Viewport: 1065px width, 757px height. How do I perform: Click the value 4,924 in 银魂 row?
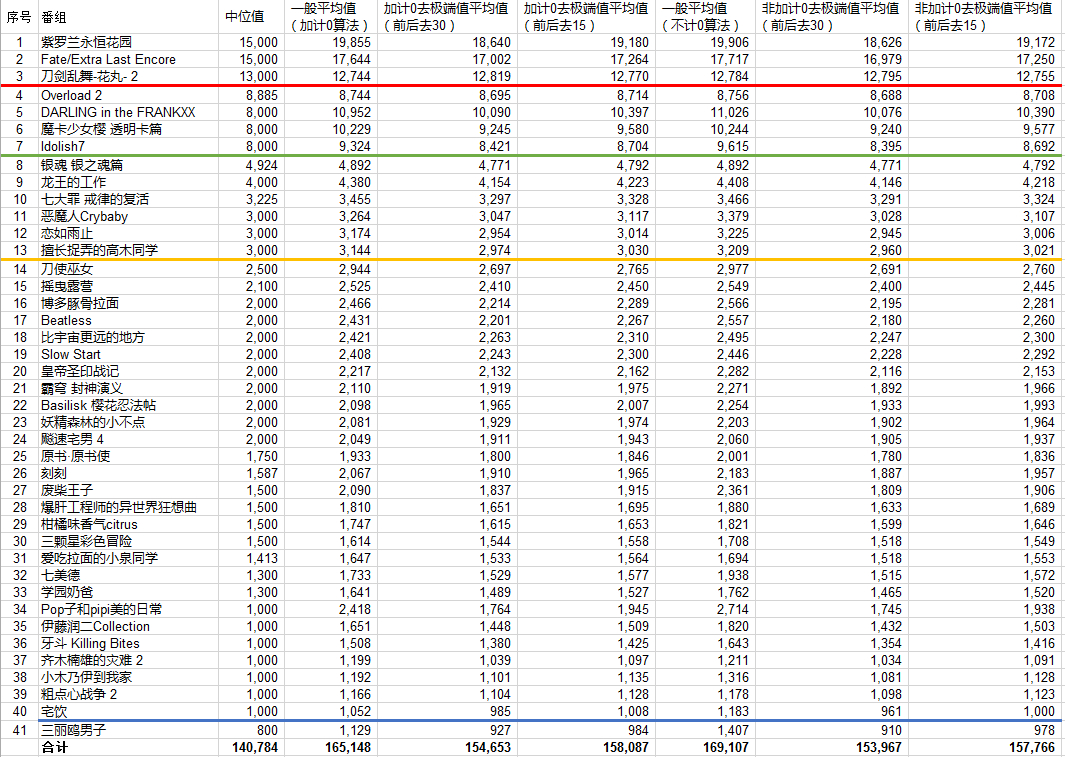(x=261, y=165)
